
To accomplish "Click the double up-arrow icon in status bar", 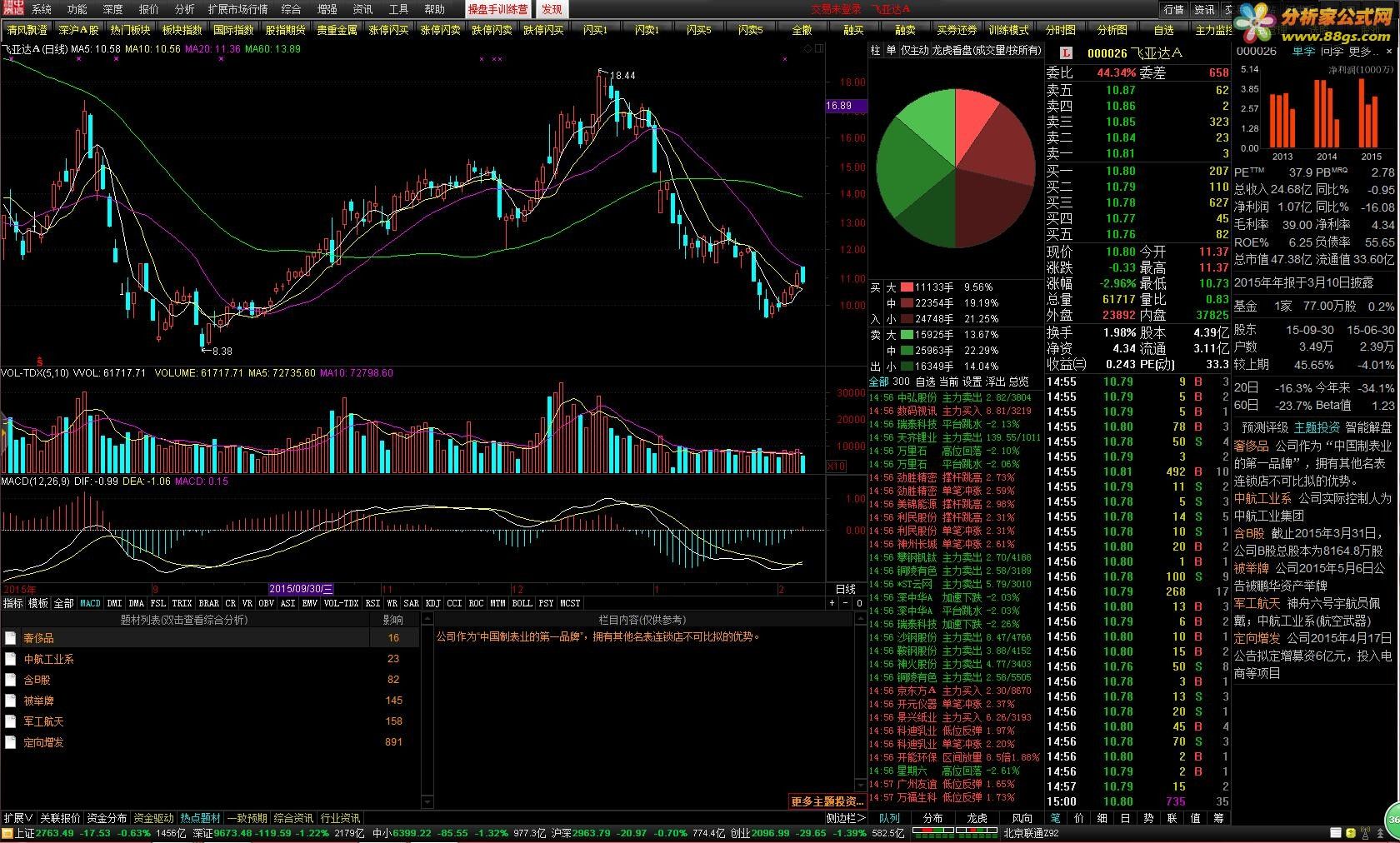I will [1380, 833].
